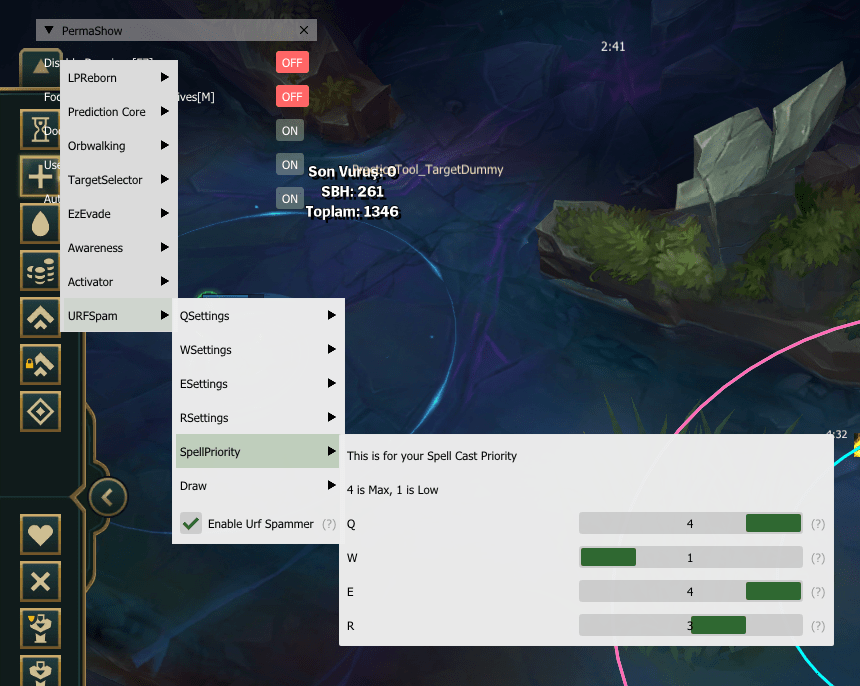Click the EzEvade label
Image resolution: width=860 pixels, height=686 pixels.
click(x=89, y=214)
